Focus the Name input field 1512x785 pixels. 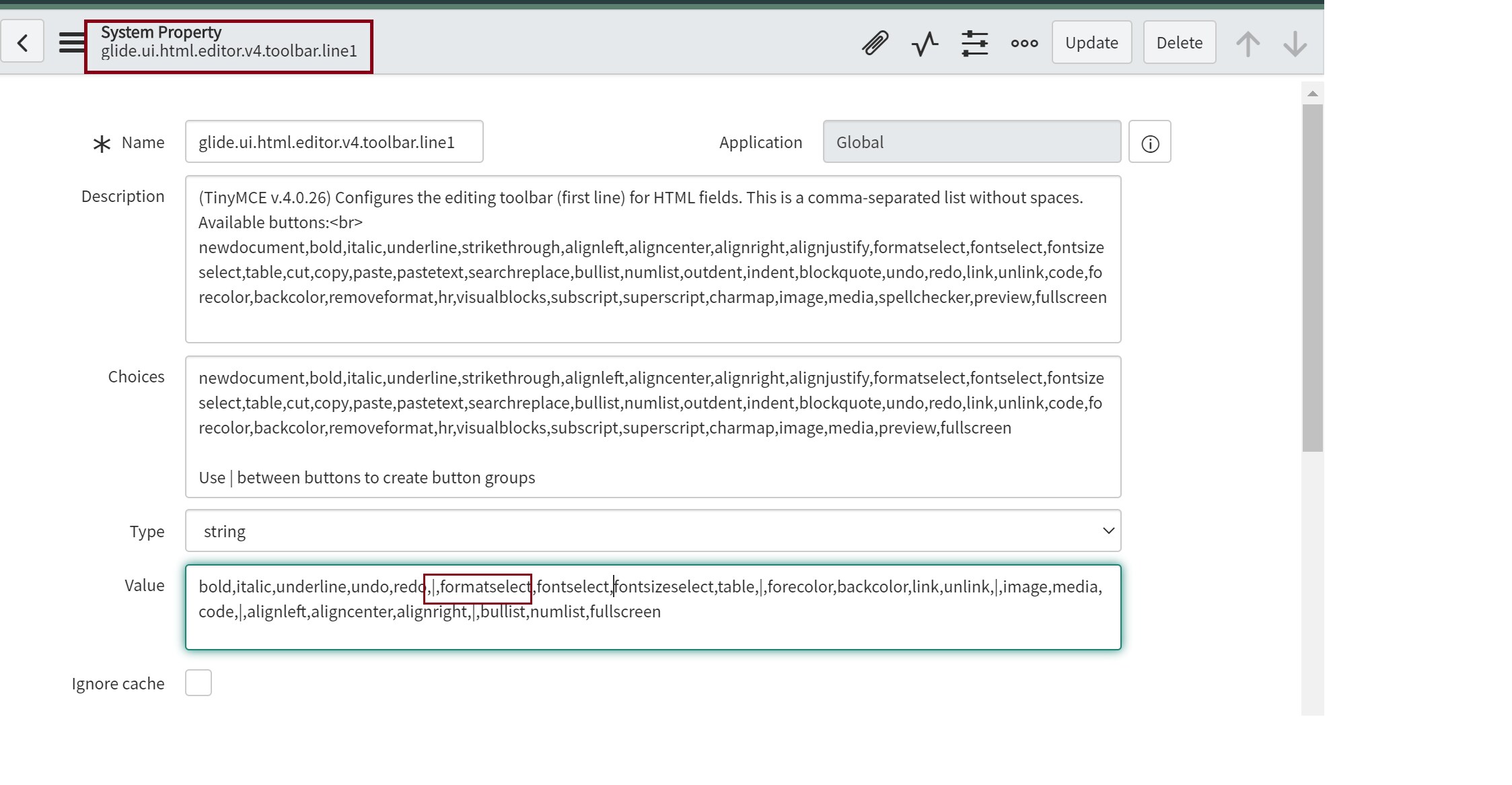pyautogui.click(x=334, y=142)
